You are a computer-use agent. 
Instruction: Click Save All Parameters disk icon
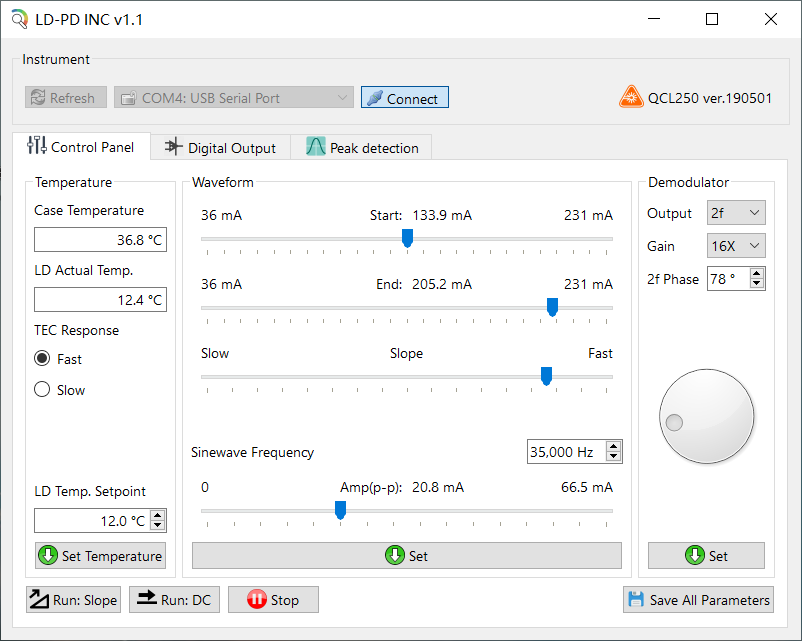698,600
